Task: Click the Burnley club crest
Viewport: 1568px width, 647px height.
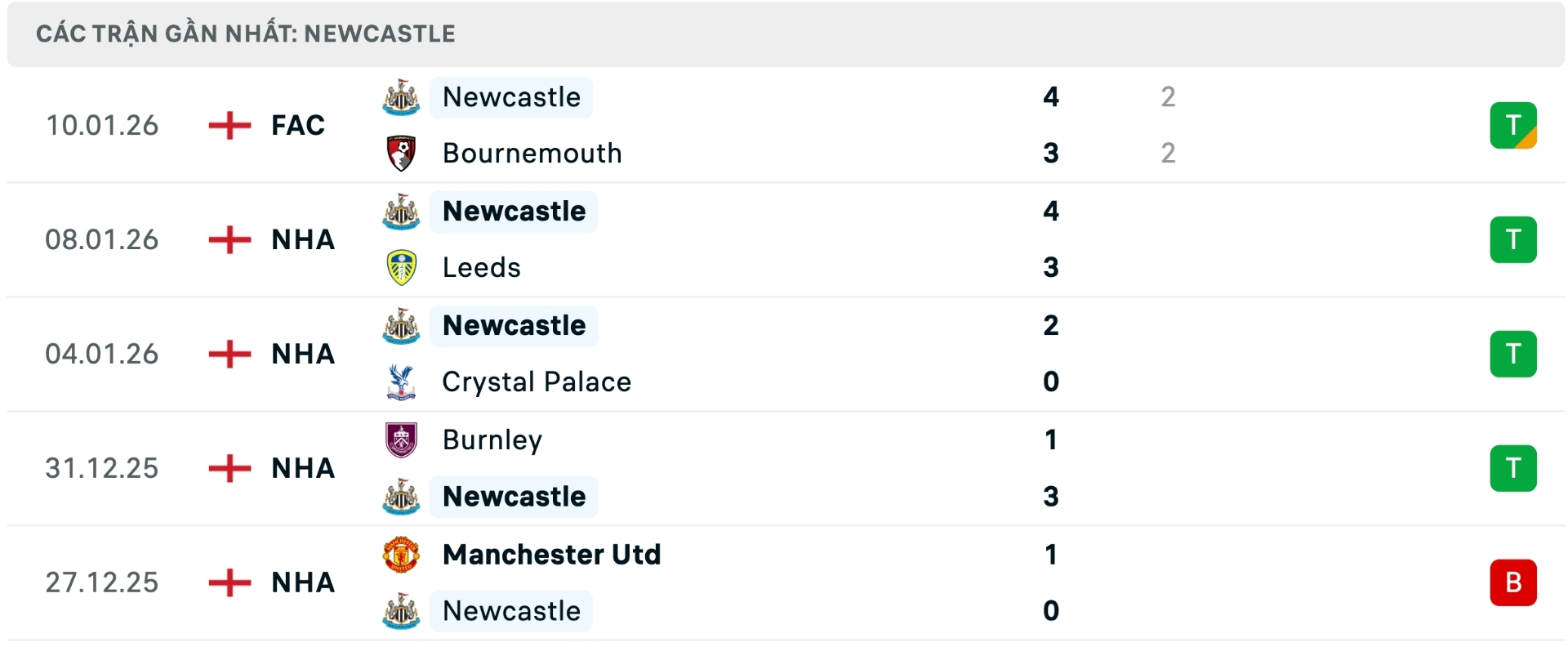Action: coord(402,440)
